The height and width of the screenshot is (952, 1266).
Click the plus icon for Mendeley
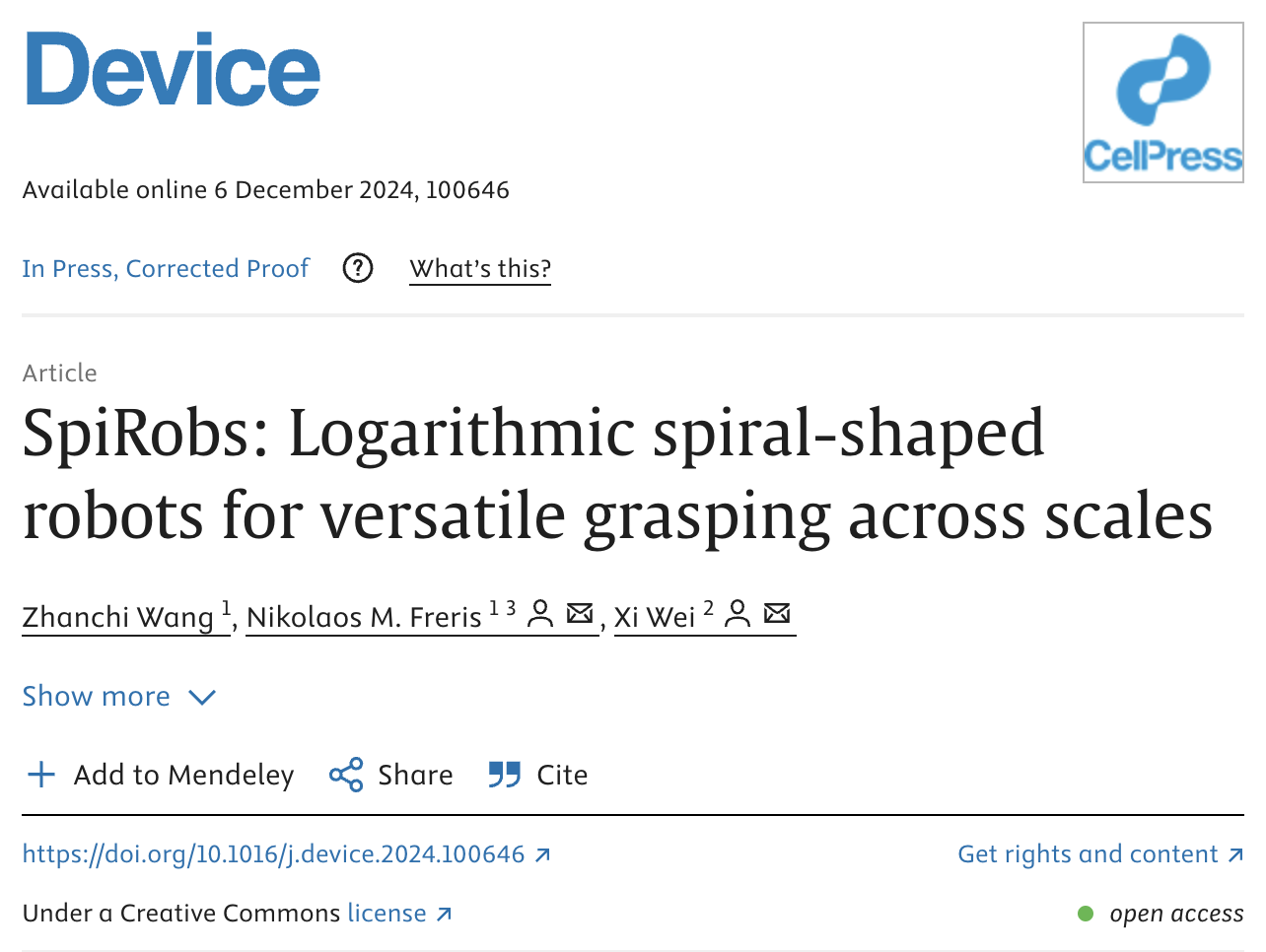[x=41, y=775]
